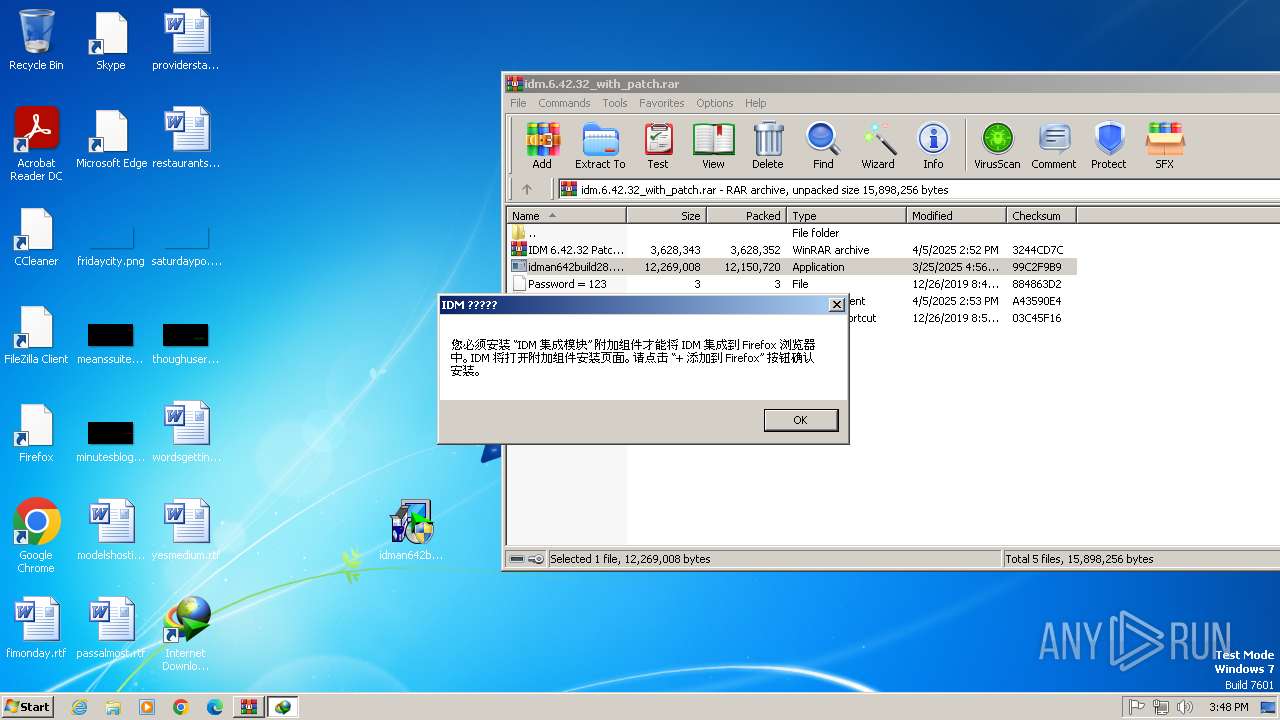Viewport: 1280px width, 720px height.
Task: Click the network tray icon
Action: pos(1161,707)
